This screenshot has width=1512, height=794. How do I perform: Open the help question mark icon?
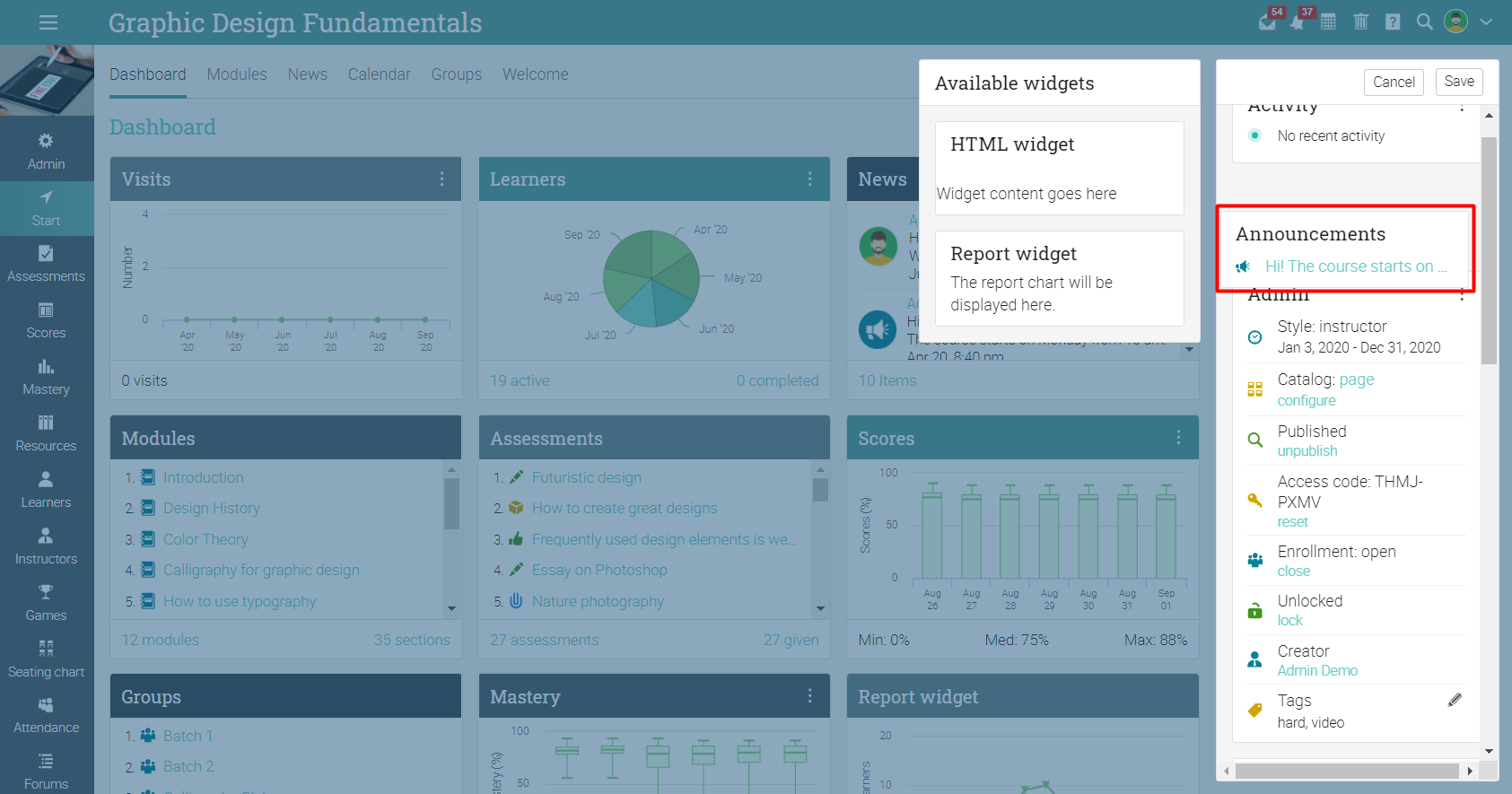[1393, 22]
